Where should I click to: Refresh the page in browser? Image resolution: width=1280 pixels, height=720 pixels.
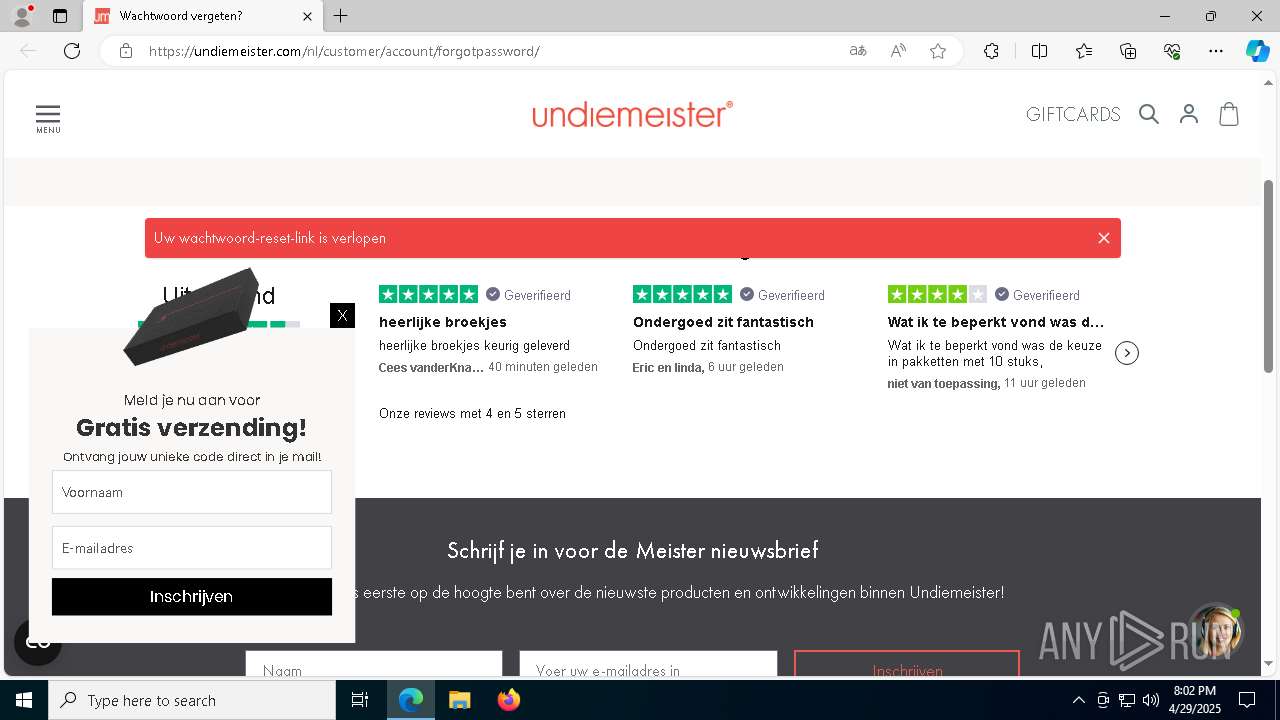coord(72,51)
